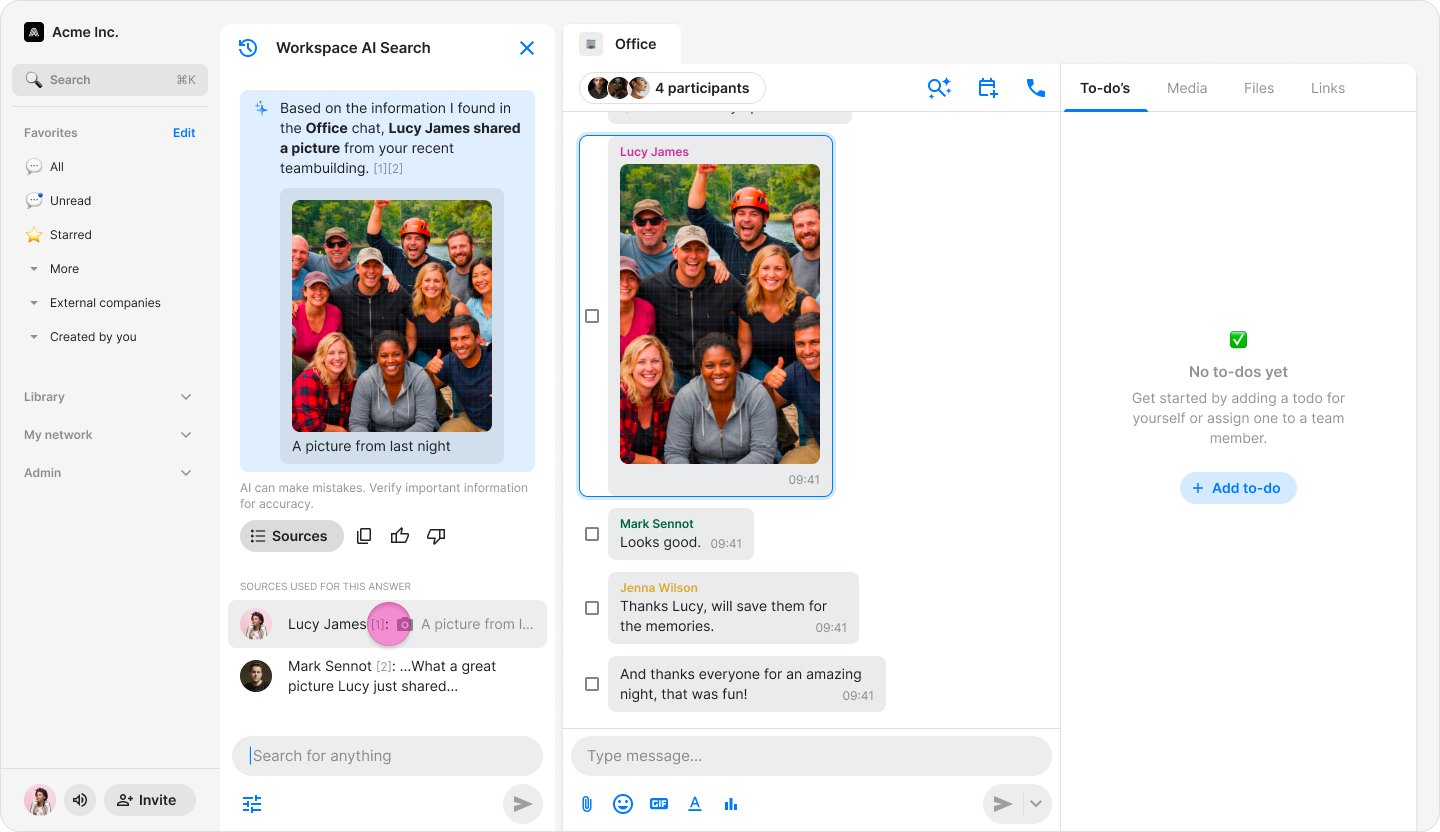Viewport: 1440px width, 832px height.
Task: Start a phone call in Office
Action: click(1036, 88)
